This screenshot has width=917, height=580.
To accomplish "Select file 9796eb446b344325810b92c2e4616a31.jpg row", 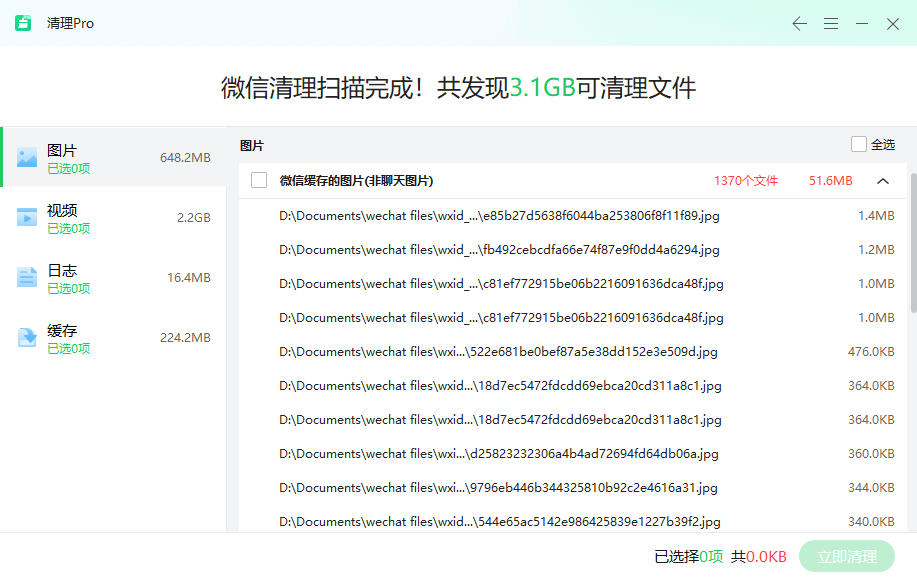I will click(575, 488).
